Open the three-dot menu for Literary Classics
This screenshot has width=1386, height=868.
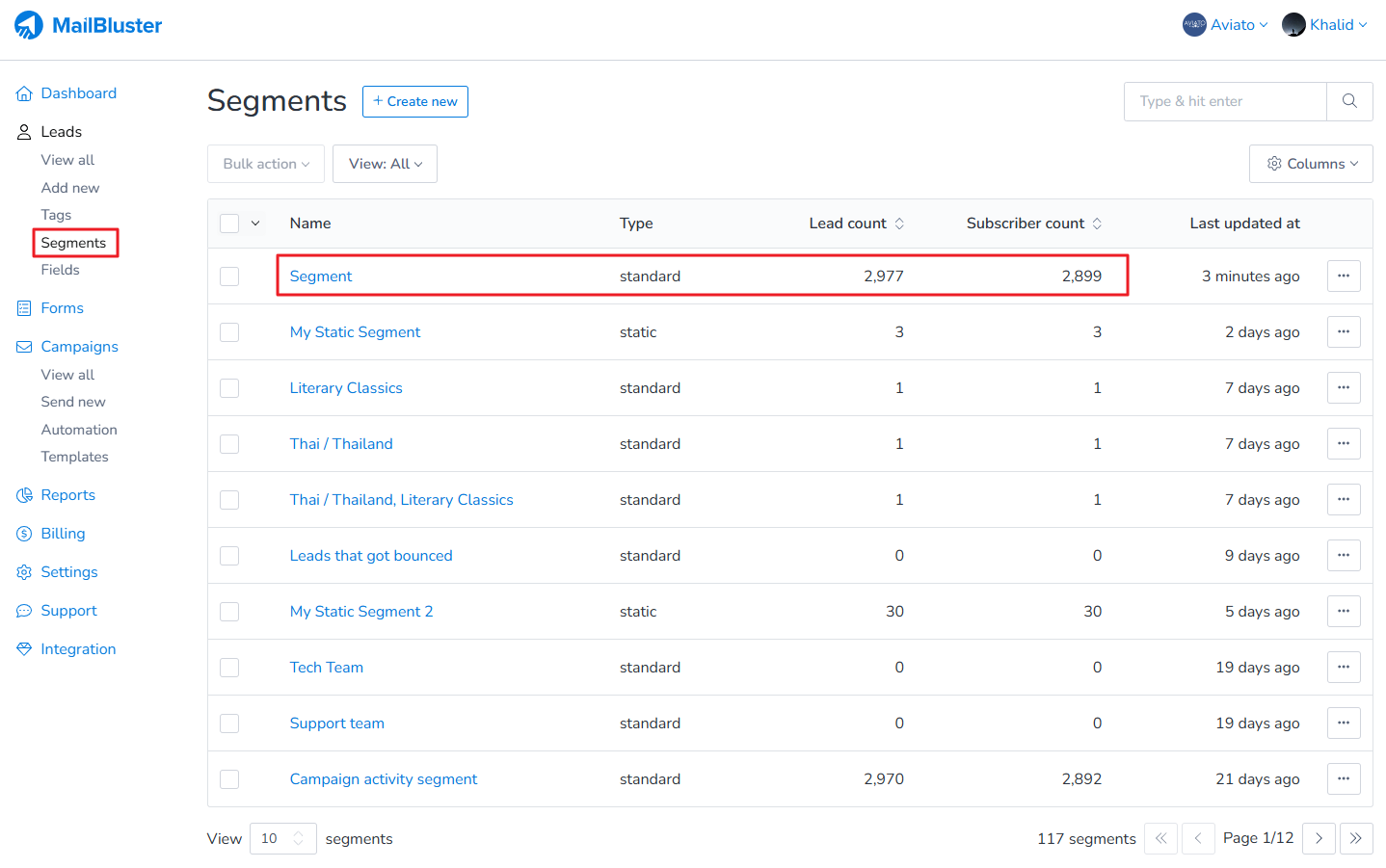pyautogui.click(x=1343, y=388)
